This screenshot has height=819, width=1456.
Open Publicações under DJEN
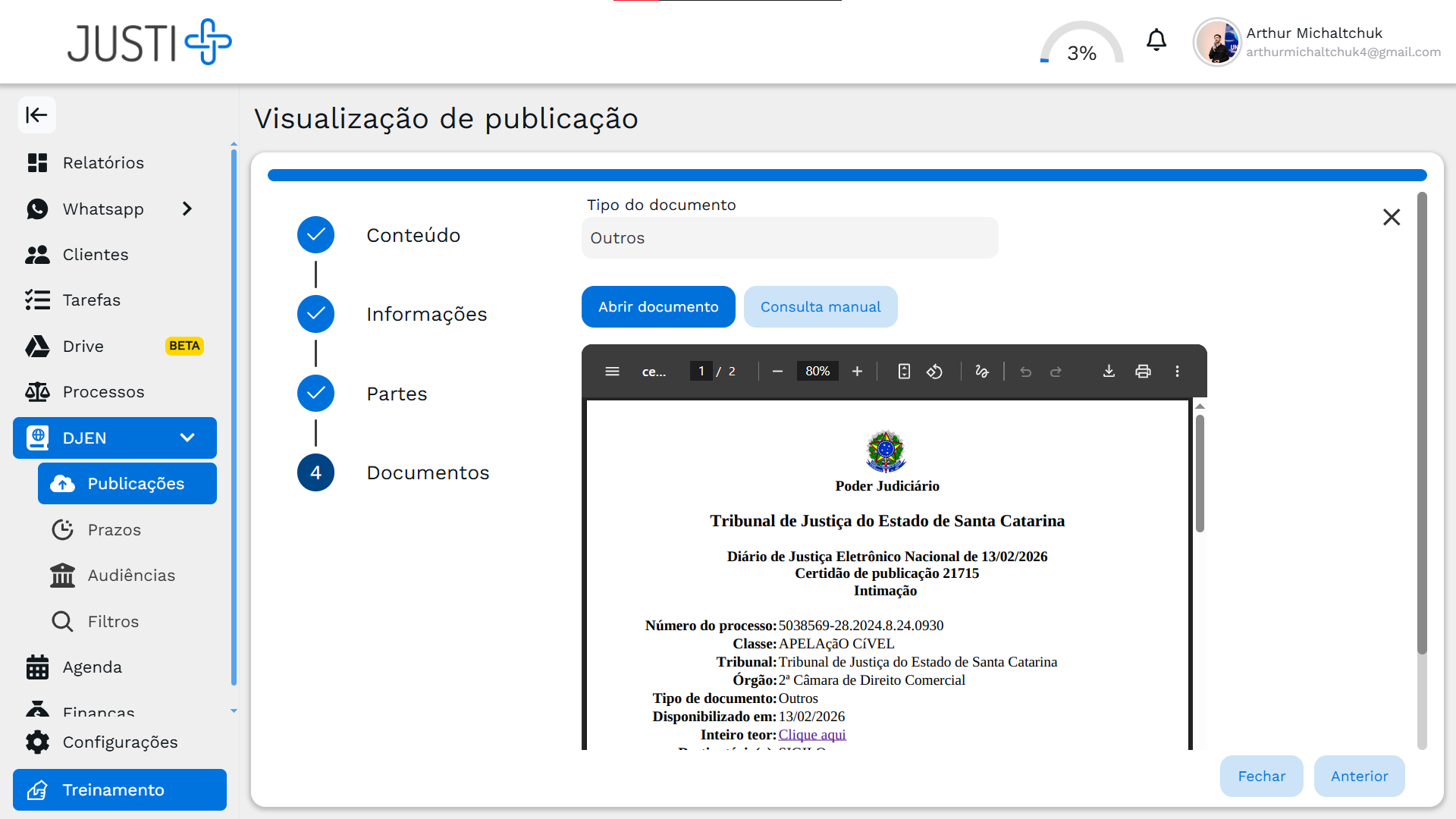click(136, 483)
